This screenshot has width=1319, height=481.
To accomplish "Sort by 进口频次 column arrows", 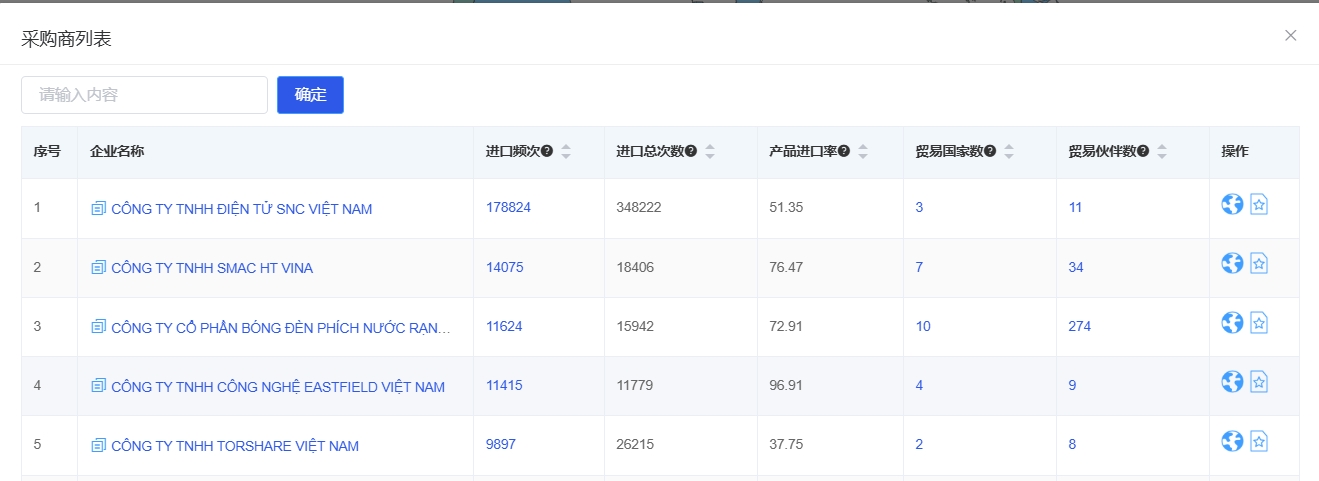I will [x=566, y=152].
